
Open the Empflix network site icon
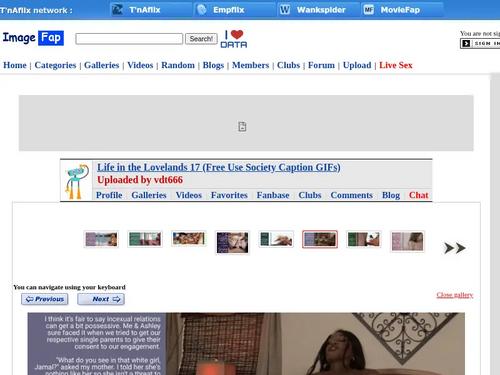click(x=202, y=10)
